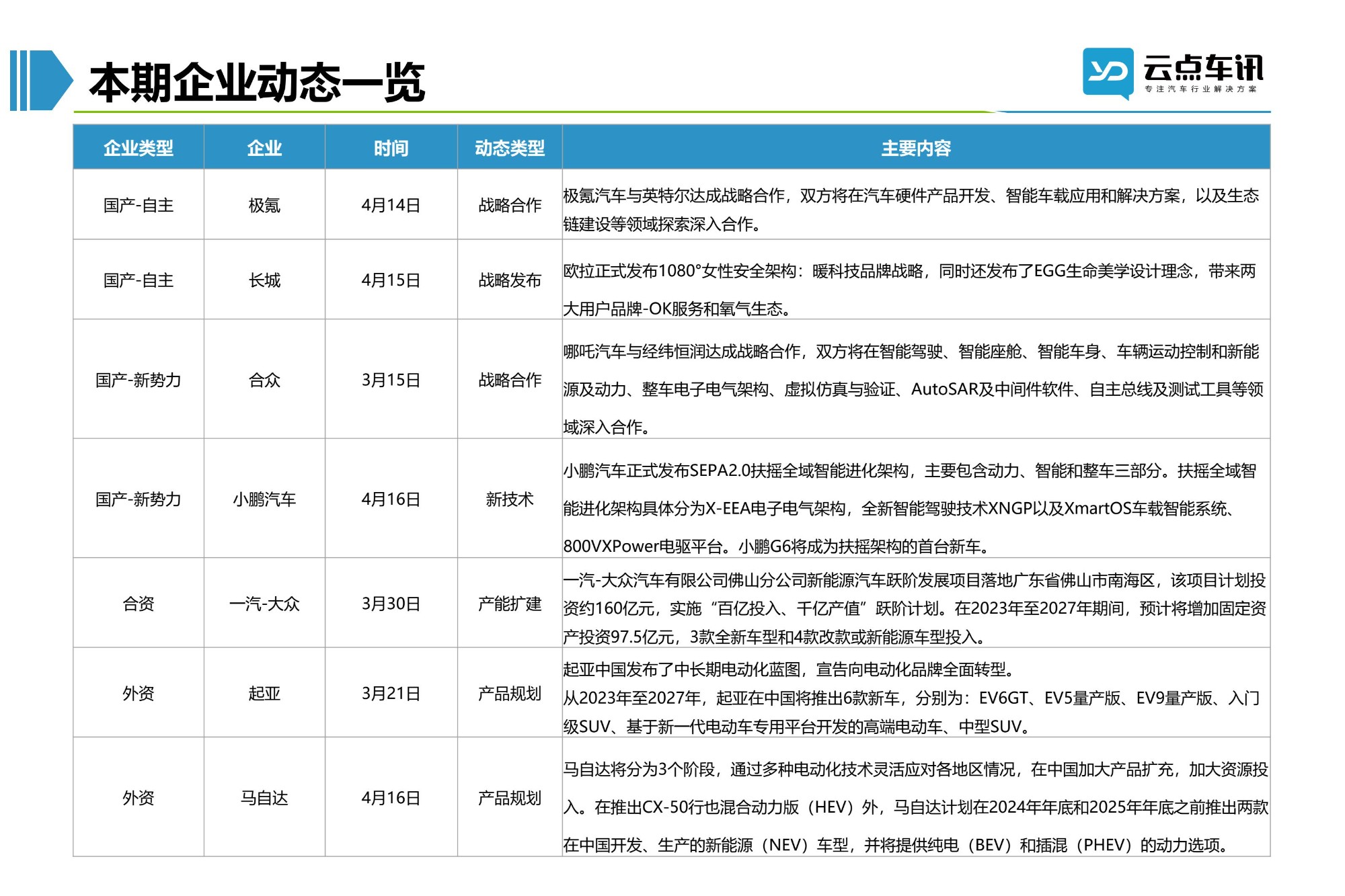Image resolution: width=1345 pixels, height=896 pixels.
Task: Click the '合资' type cell
Action: pyautogui.click(x=139, y=604)
